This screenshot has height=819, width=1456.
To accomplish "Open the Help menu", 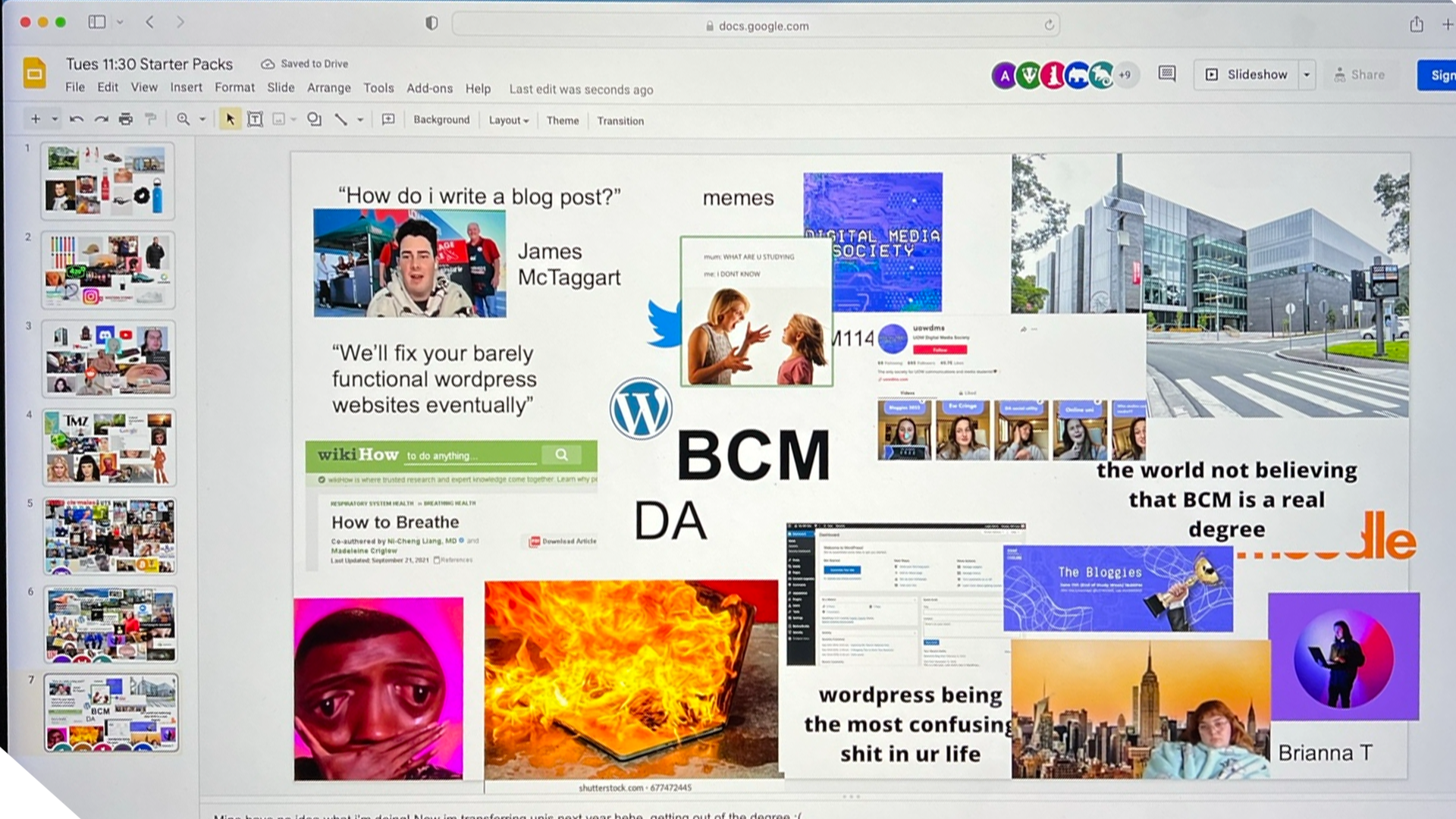I will 478,89.
